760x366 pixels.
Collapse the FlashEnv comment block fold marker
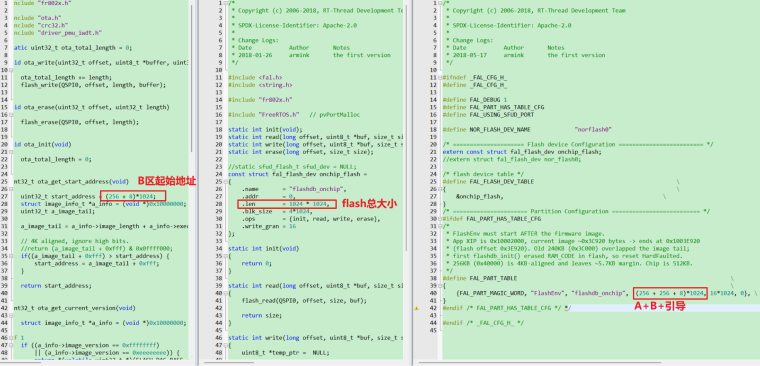click(x=440, y=226)
